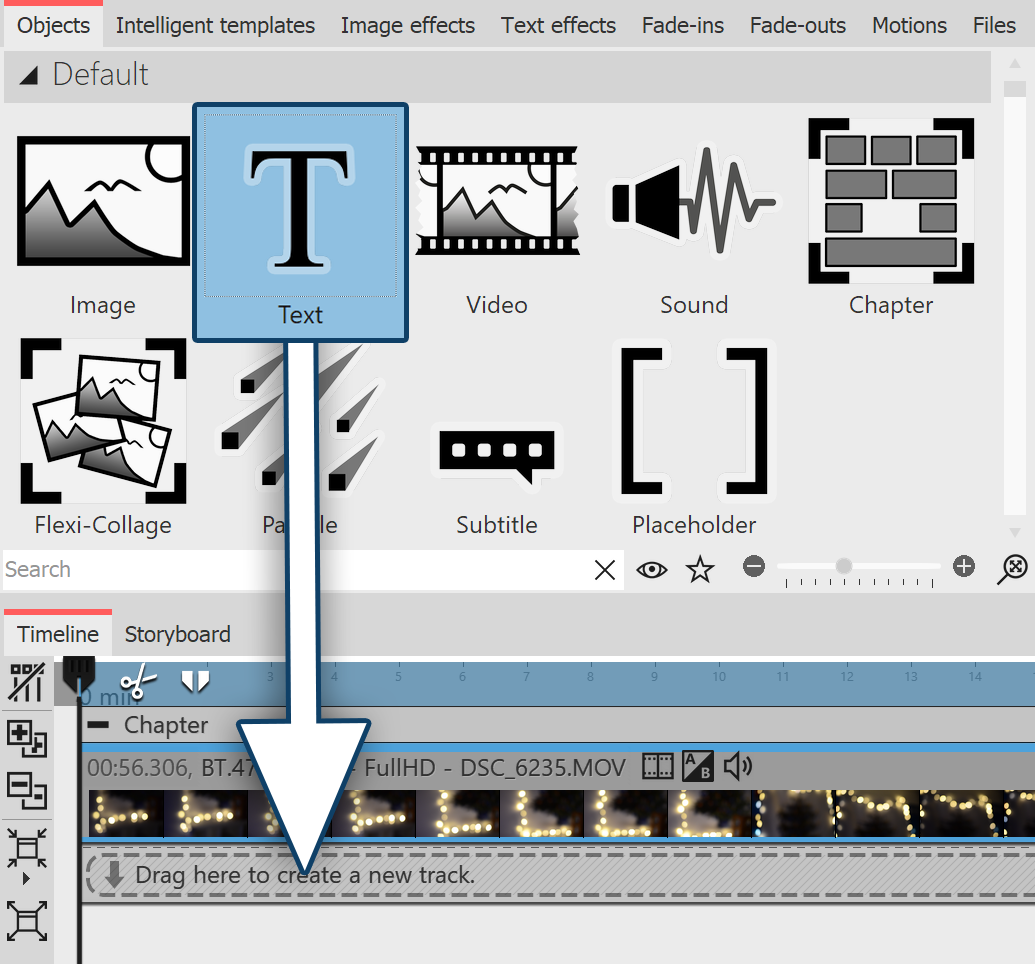Screen dimensions: 1035x964
Task: Toggle the favorites star filter
Action: point(700,569)
